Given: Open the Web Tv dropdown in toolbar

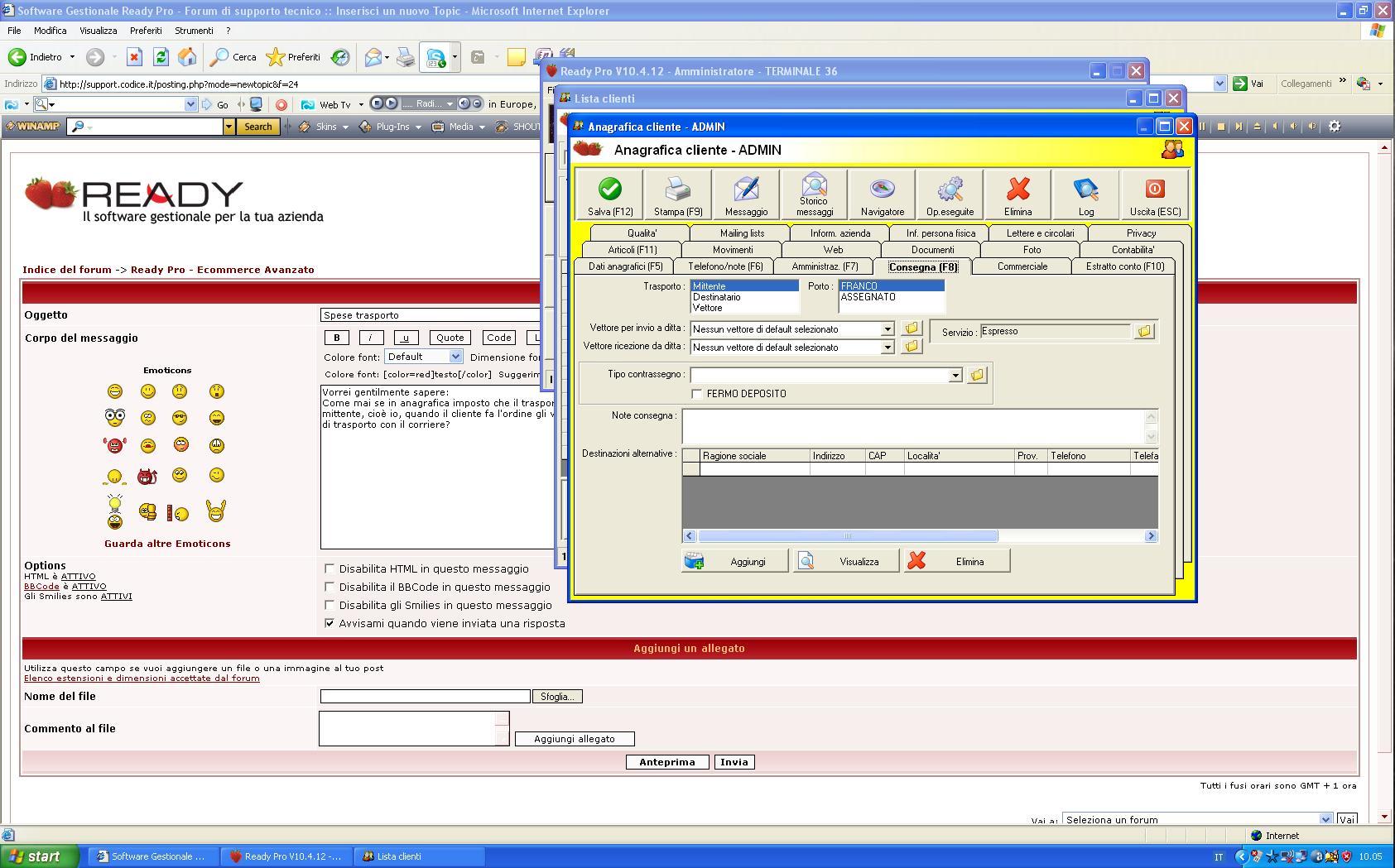Looking at the screenshot, I should (360, 105).
